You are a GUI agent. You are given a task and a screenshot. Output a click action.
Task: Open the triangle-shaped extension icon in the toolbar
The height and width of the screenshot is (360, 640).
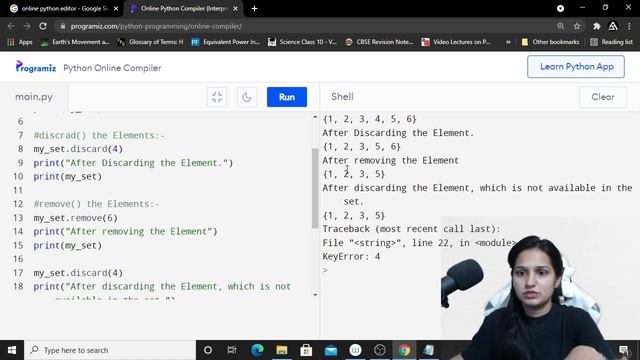(613, 26)
